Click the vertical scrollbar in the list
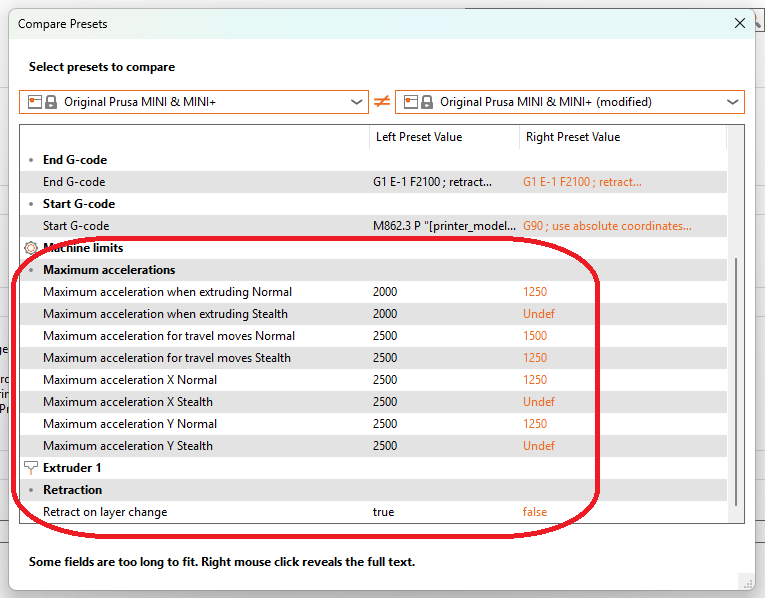Viewport: 765px width, 598px height. pyautogui.click(x=736, y=380)
